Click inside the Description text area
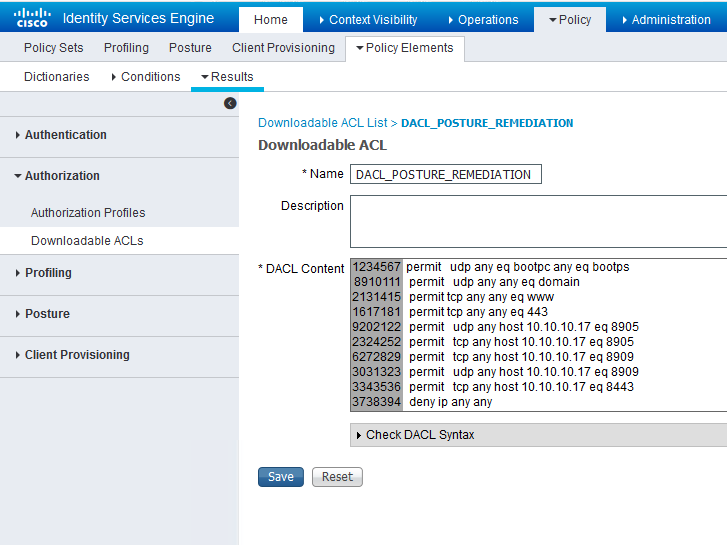This screenshot has width=727, height=545. click(x=538, y=221)
